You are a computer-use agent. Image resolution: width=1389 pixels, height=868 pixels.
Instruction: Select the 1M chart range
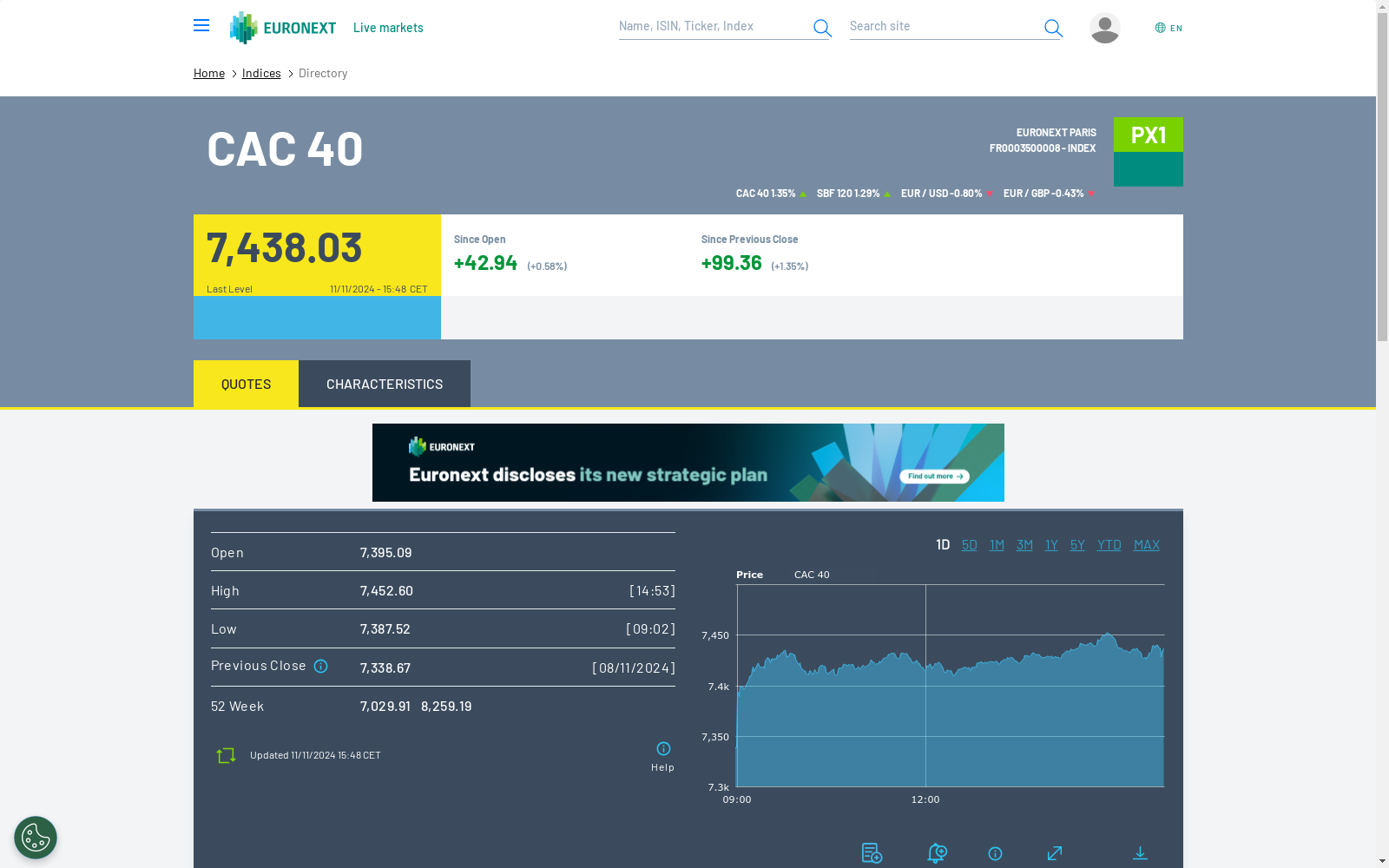(x=997, y=545)
